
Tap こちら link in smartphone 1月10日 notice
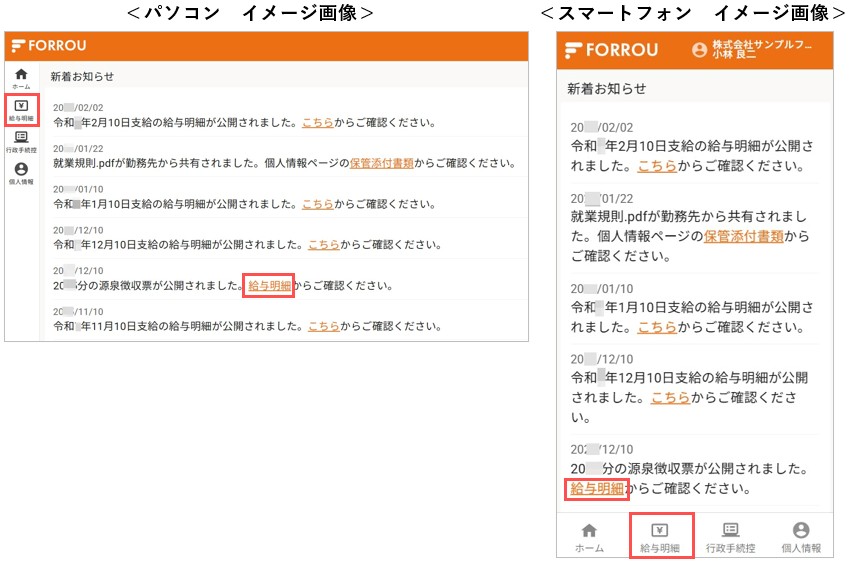(657, 327)
